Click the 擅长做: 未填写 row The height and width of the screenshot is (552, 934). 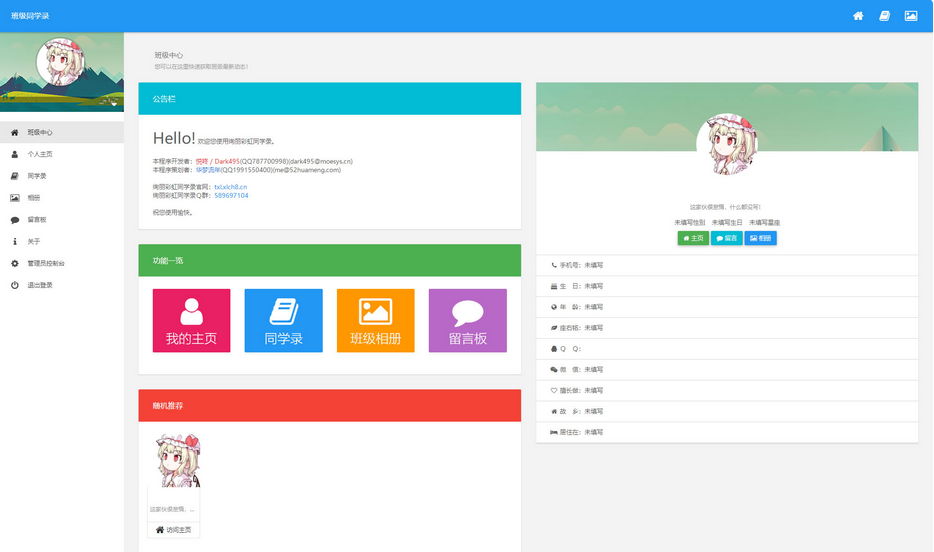(727, 391)
